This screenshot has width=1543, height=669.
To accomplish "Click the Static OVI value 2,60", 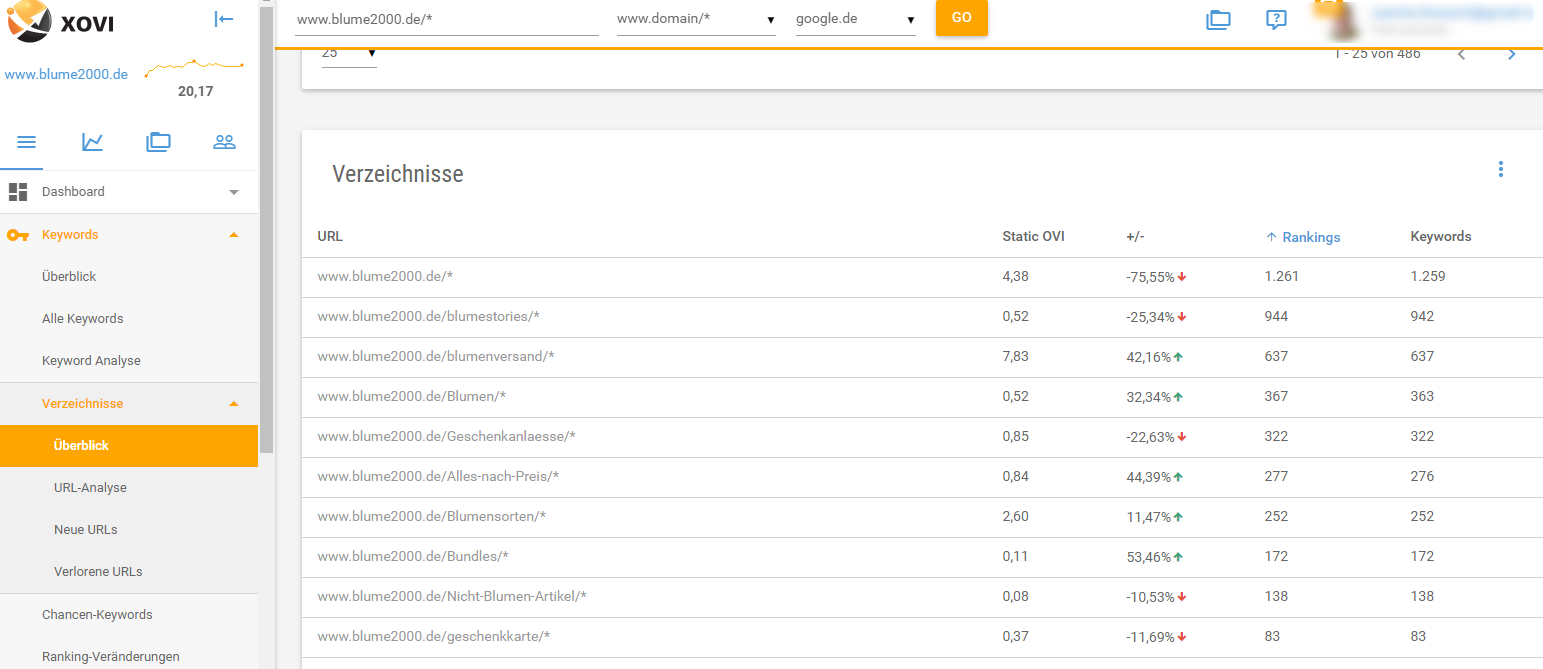I will point(1015,517).
